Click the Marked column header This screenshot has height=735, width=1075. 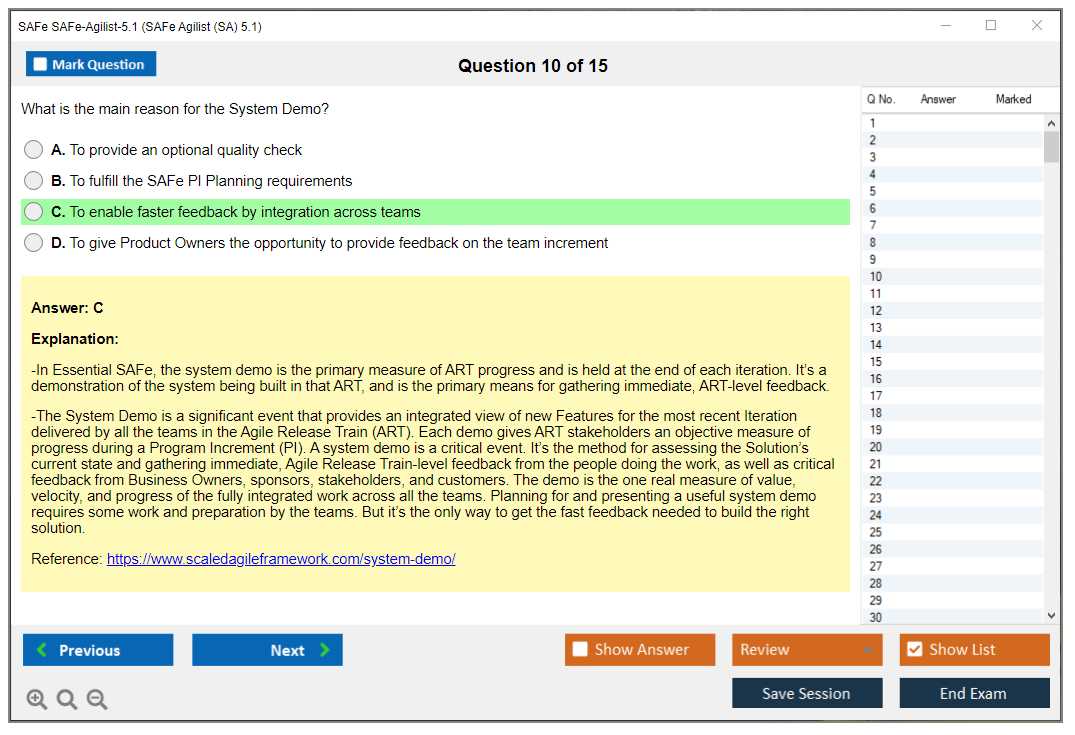(x=1013, y=99)
